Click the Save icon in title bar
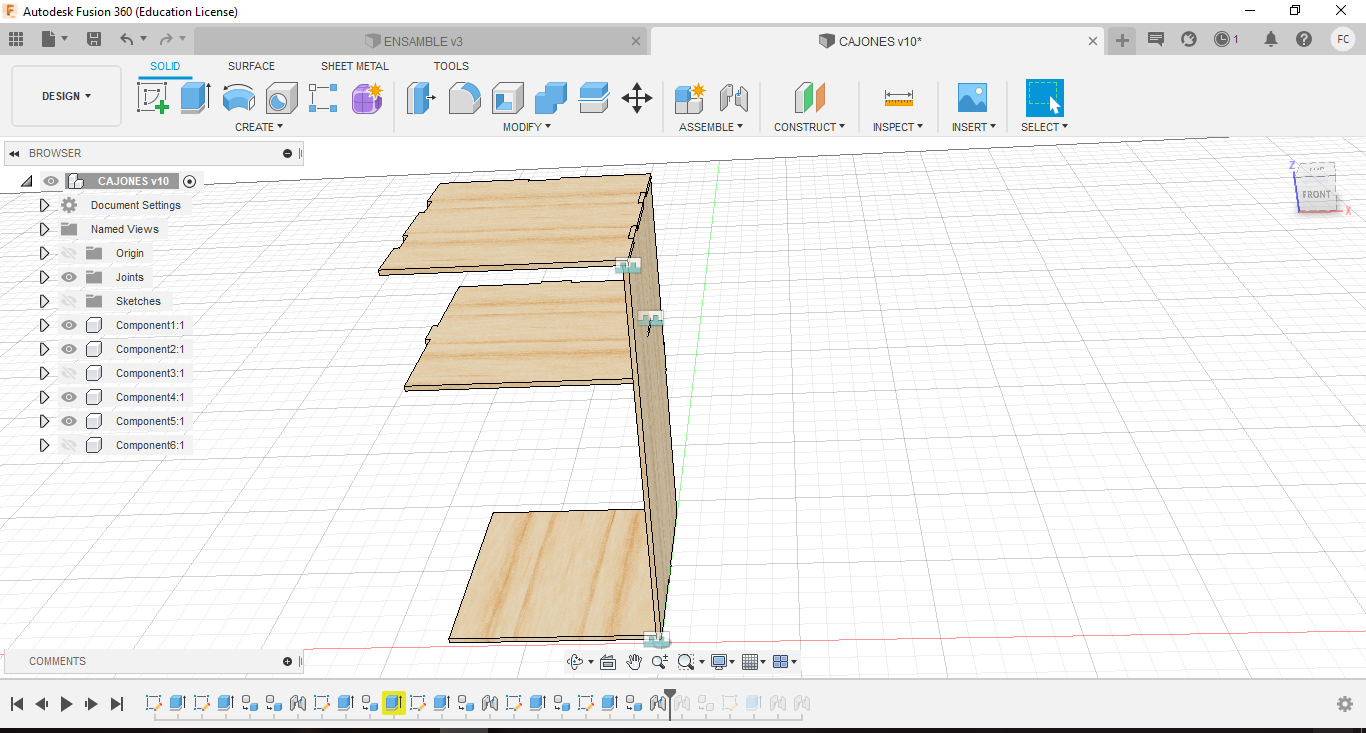 [94, 39]
